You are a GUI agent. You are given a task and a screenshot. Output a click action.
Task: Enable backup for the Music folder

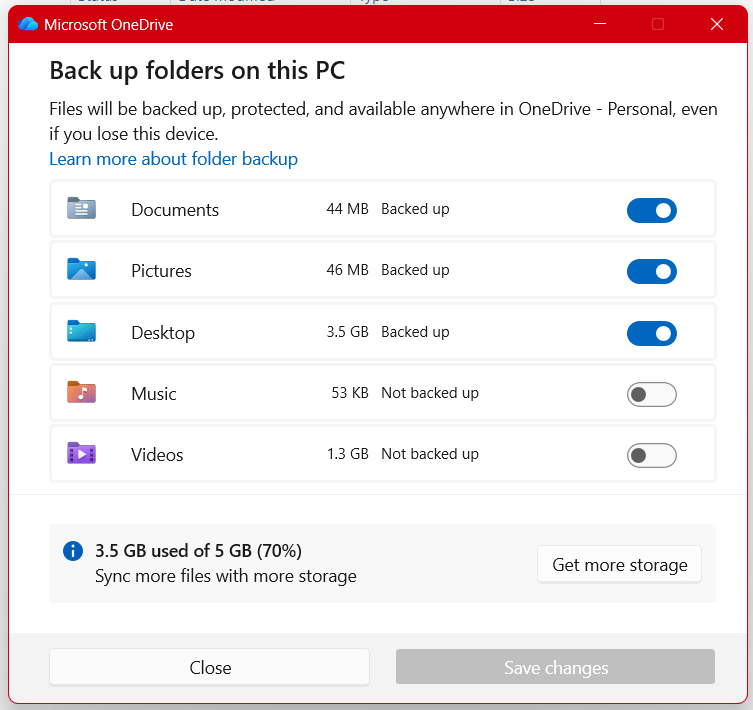coord(652,394)
